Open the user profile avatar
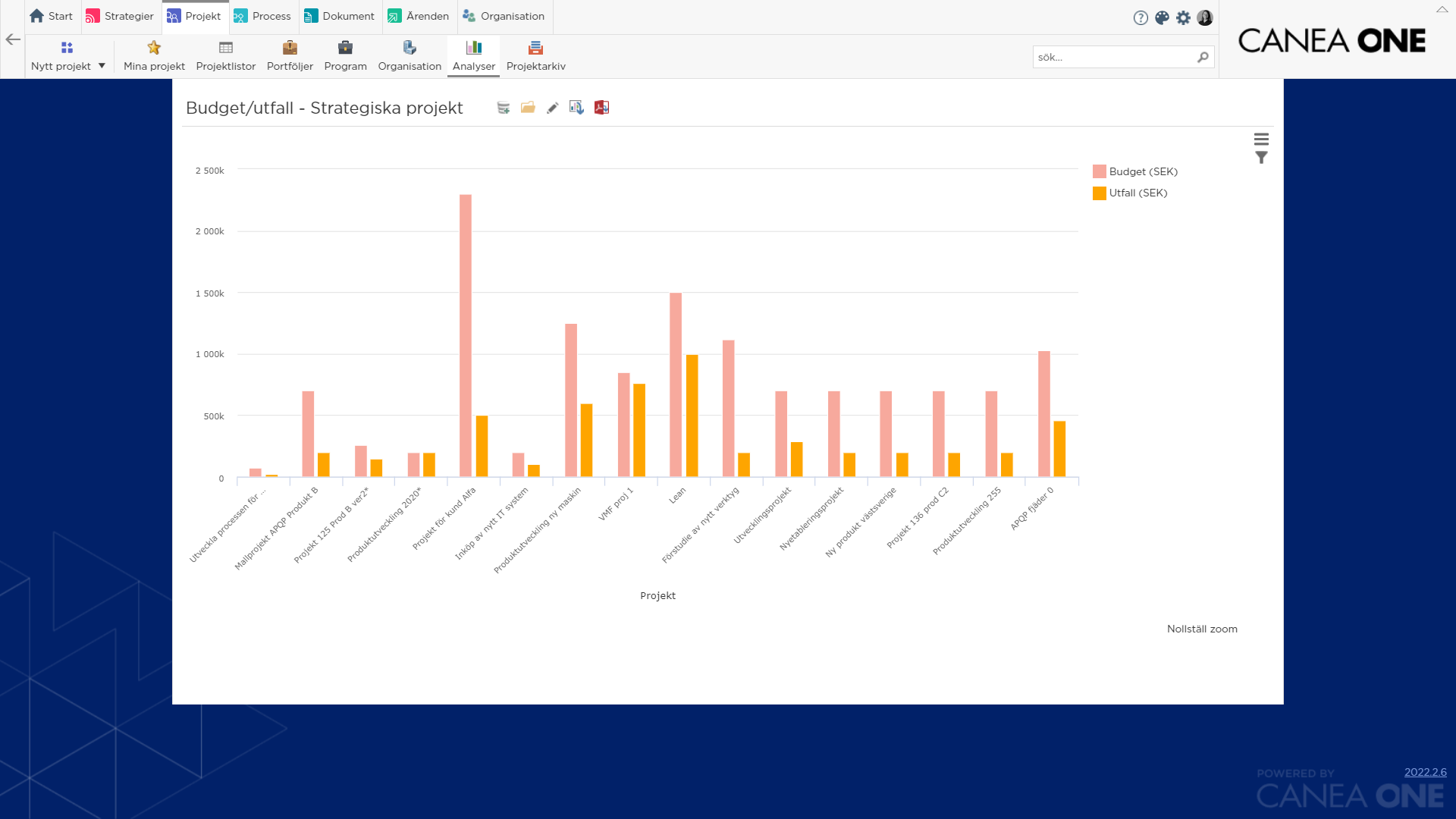 [1204, 17]
